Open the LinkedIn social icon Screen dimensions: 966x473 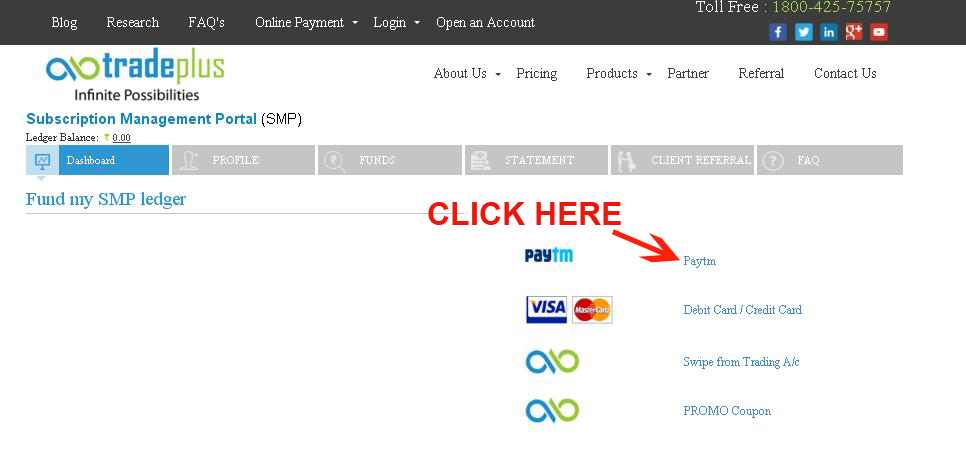pyautogui.click(x=829, y=32)
